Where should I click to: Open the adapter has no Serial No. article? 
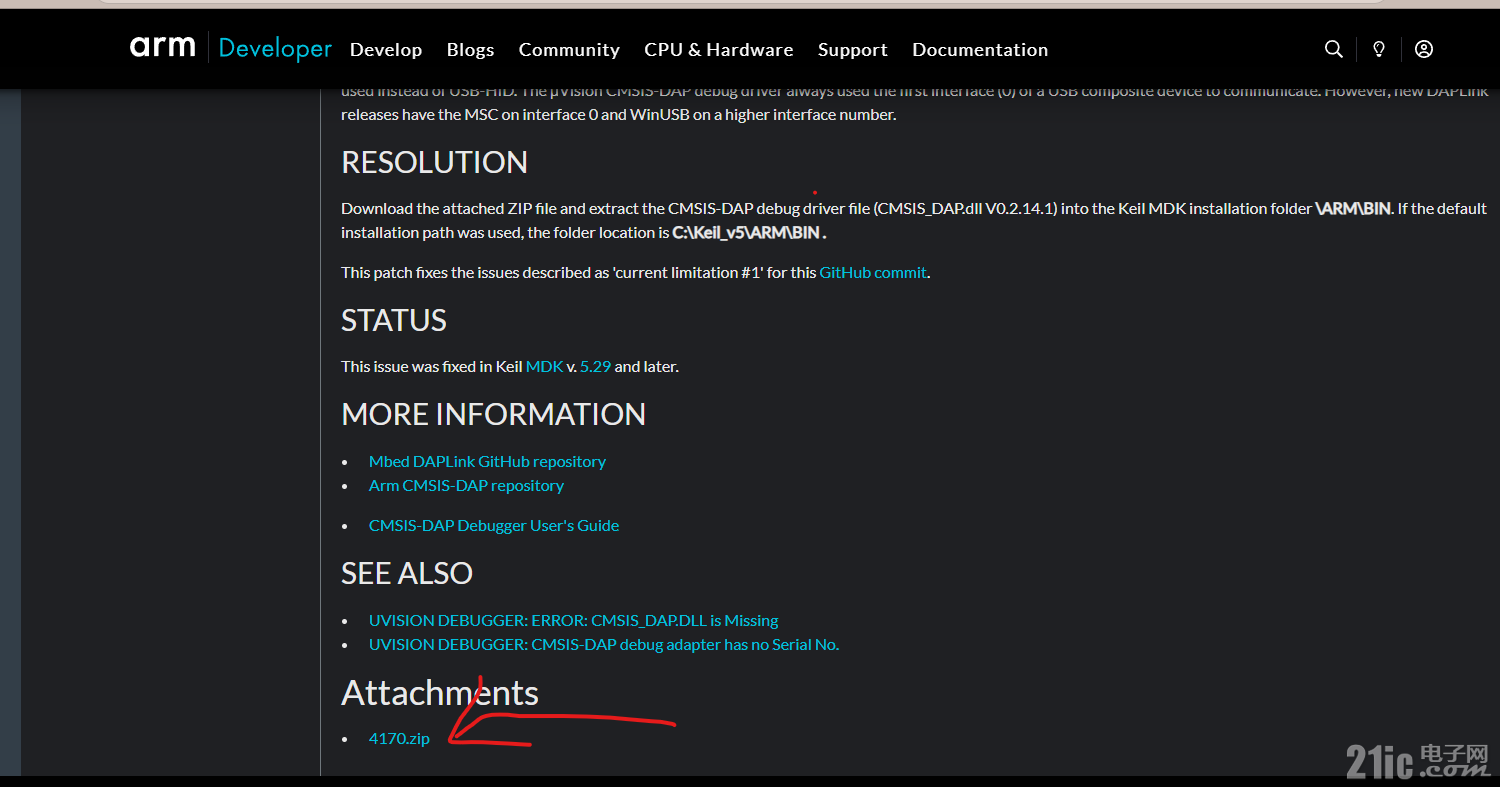(604, 644)
